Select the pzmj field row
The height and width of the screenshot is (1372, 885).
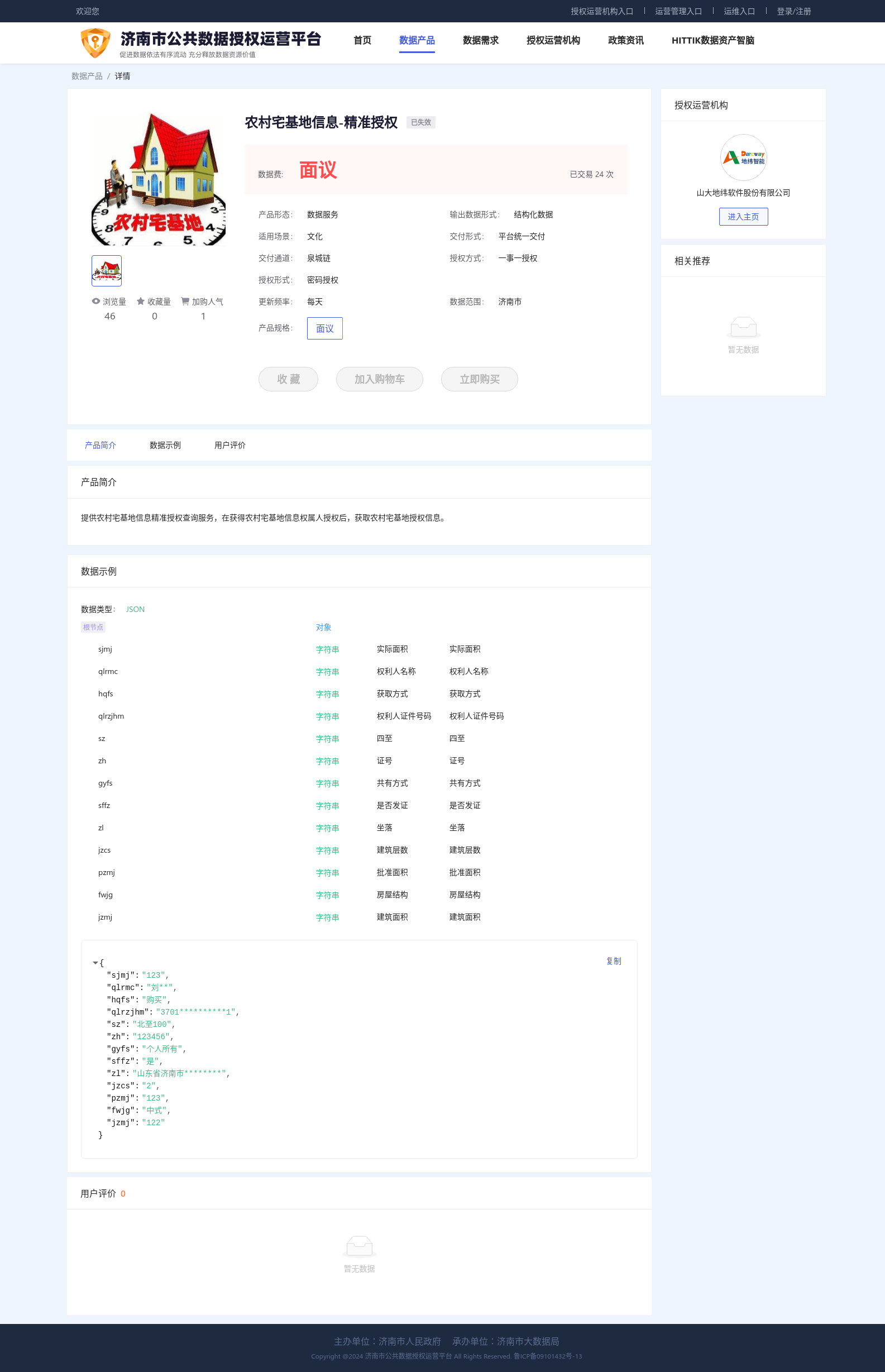[x=359, y=873]
